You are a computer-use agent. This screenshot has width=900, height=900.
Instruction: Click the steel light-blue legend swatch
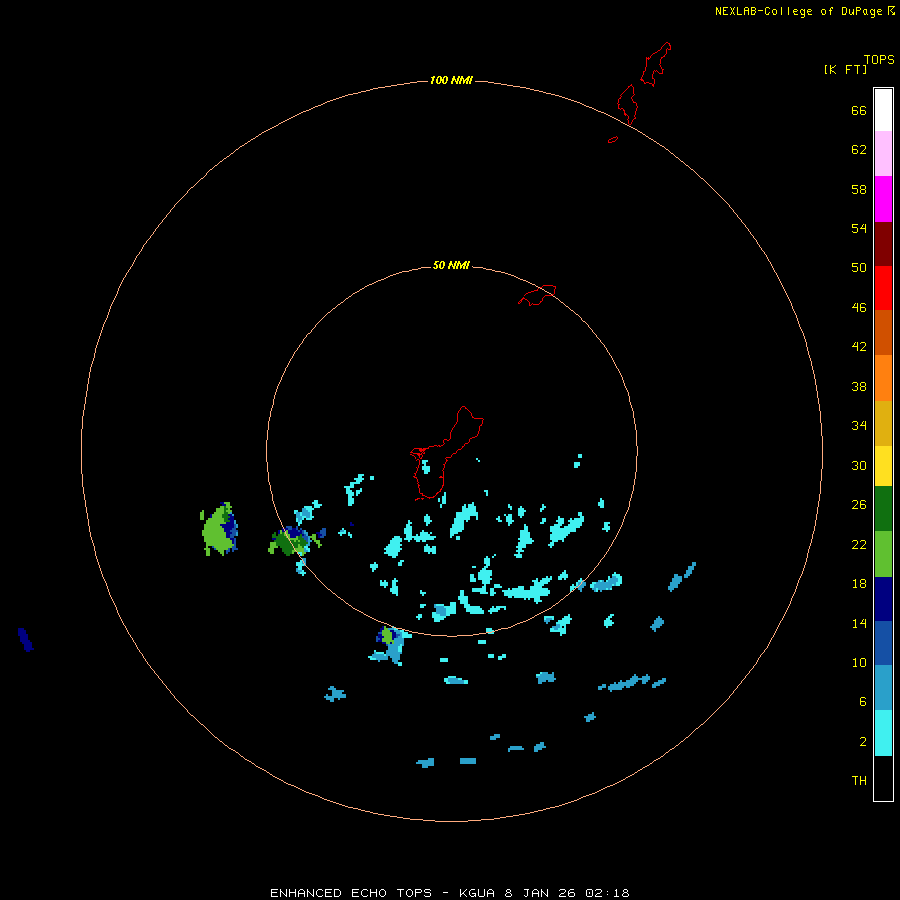pos(883,688)
